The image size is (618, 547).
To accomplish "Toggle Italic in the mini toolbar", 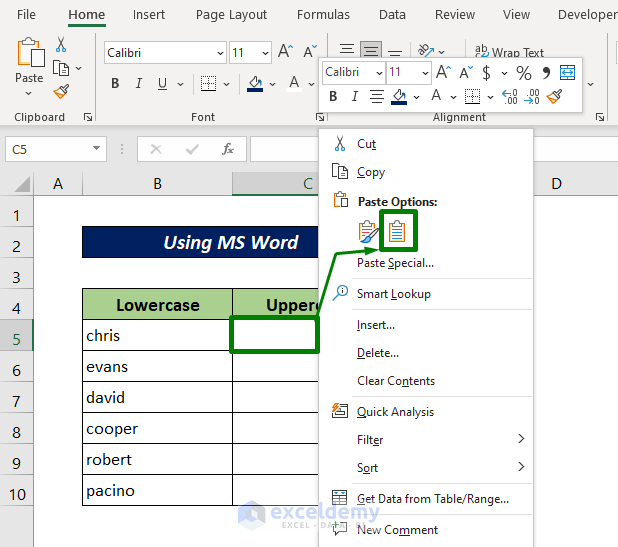I will tap(355, 96).
